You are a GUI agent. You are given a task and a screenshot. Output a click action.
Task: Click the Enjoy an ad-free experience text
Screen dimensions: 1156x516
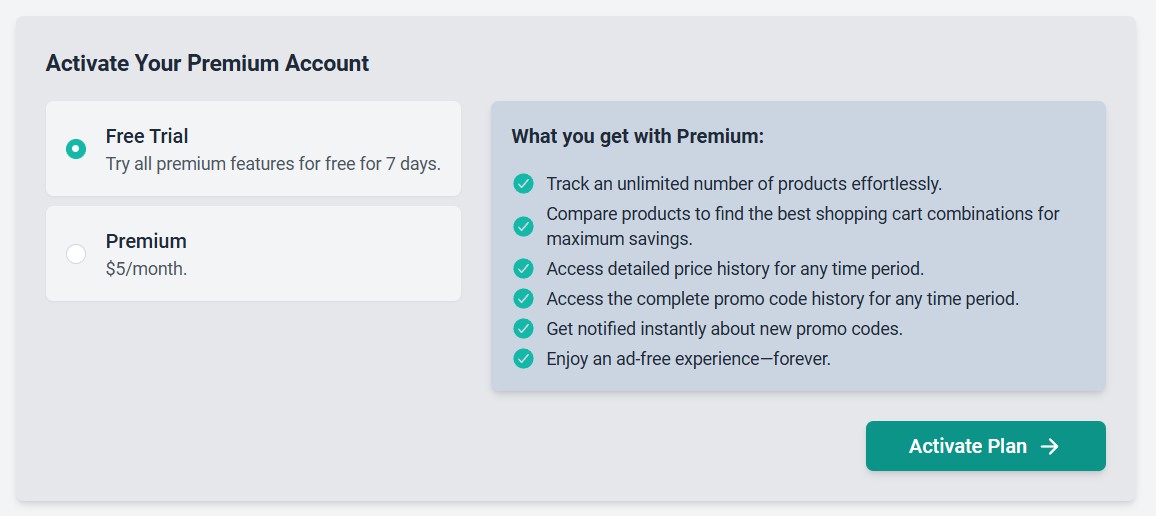coord(688,358)
